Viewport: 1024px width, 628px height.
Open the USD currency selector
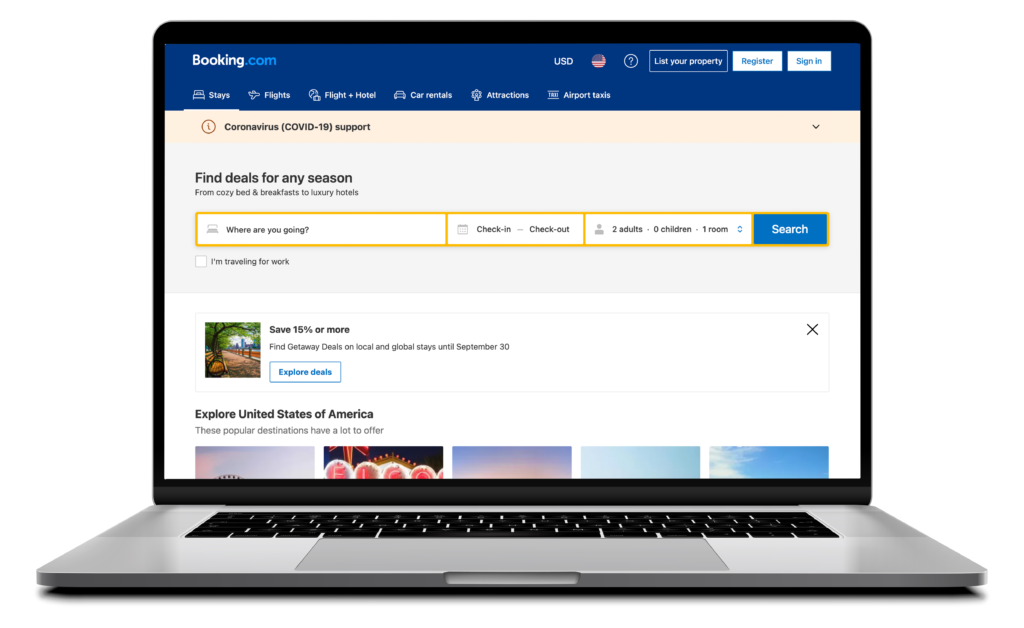coord(563,61)
